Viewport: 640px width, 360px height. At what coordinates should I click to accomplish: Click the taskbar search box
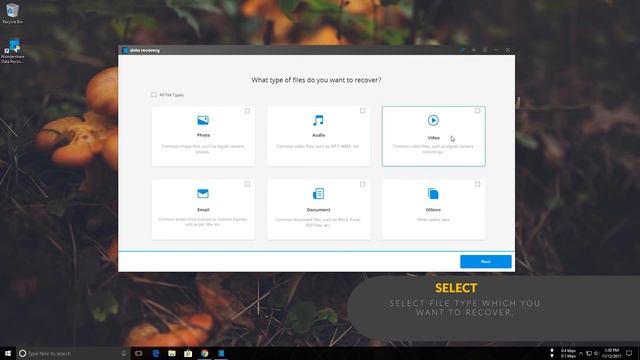pos(73,353)
